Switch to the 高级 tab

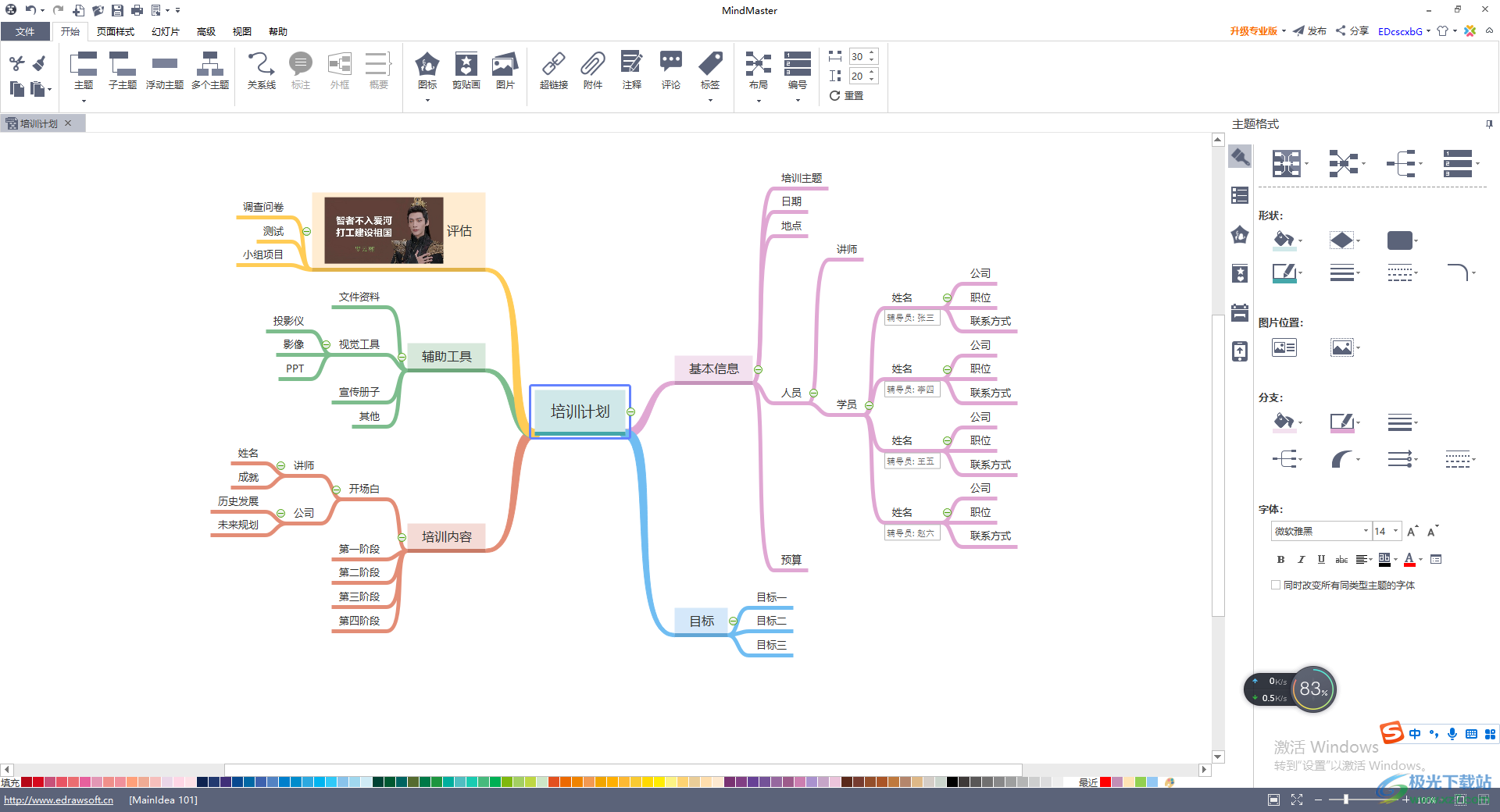pos(206,31)
